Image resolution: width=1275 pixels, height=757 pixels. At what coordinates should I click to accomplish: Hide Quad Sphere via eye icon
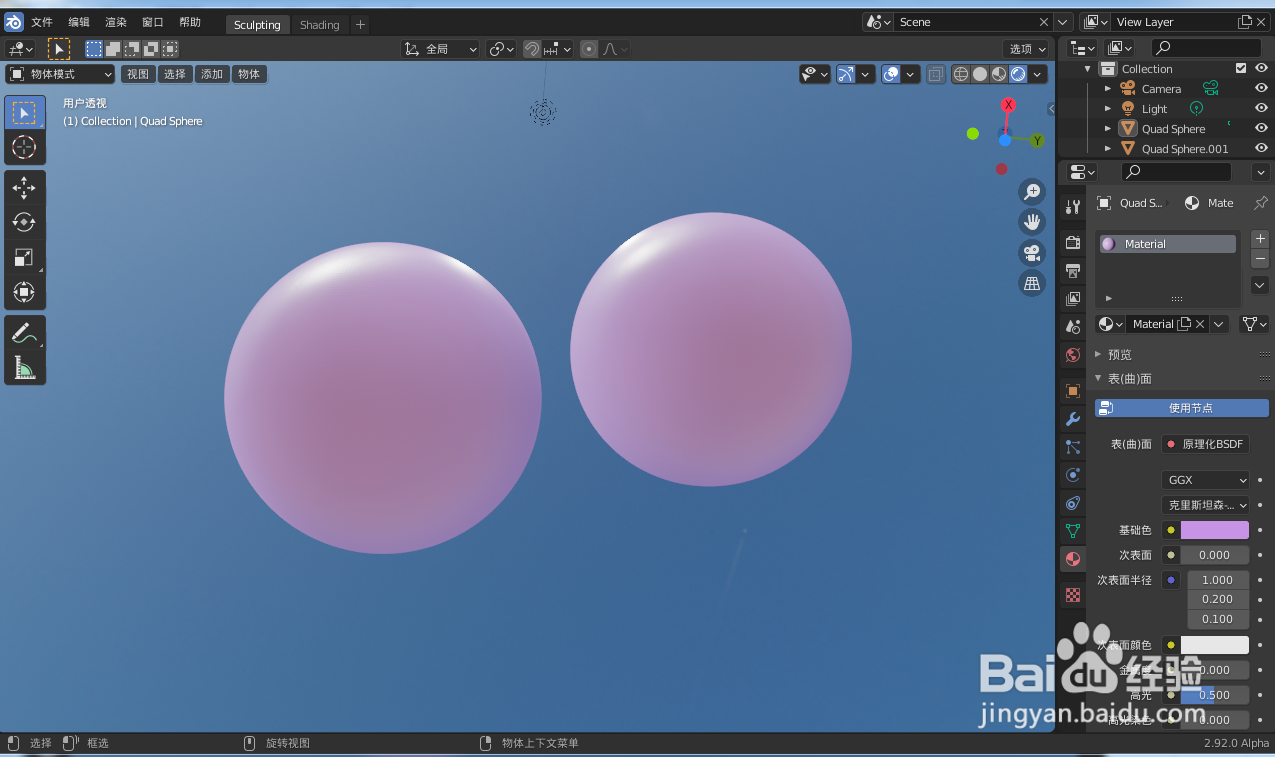[1261, 128]
